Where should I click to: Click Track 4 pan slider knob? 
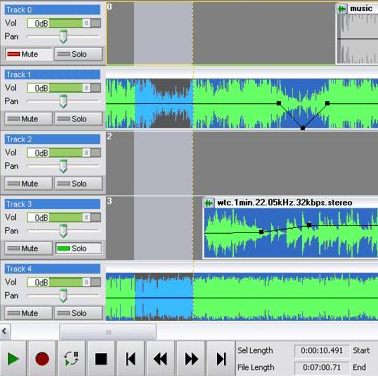[63, 295]
